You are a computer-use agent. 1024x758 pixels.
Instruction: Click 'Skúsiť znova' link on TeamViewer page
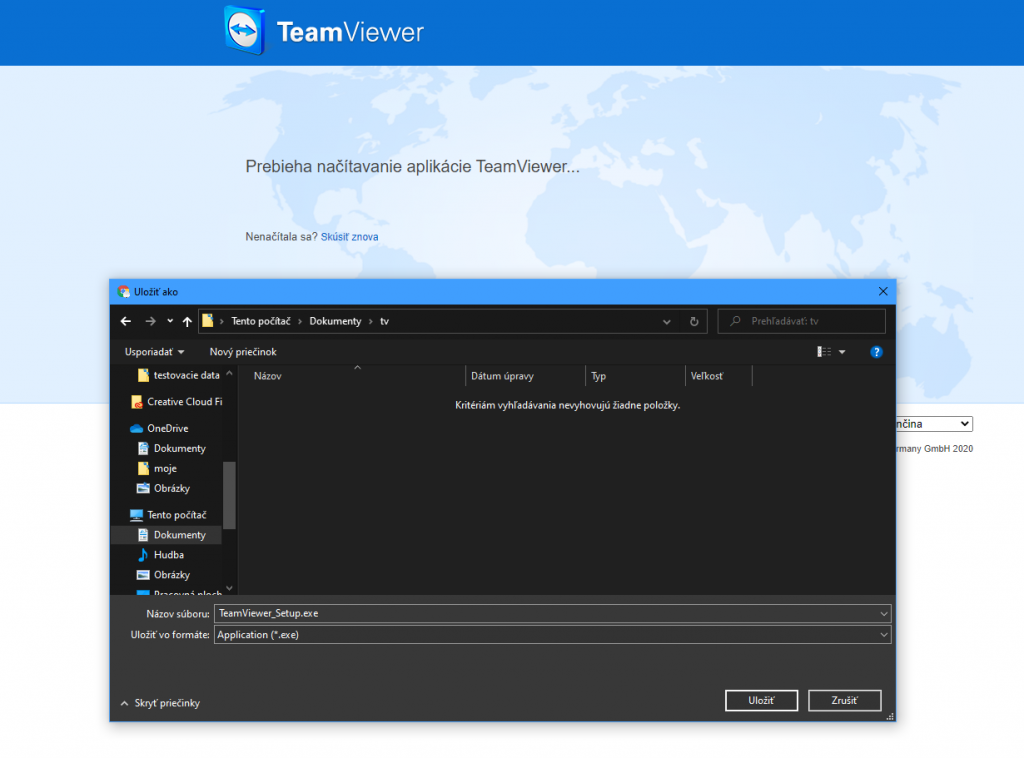coord(349,237)
